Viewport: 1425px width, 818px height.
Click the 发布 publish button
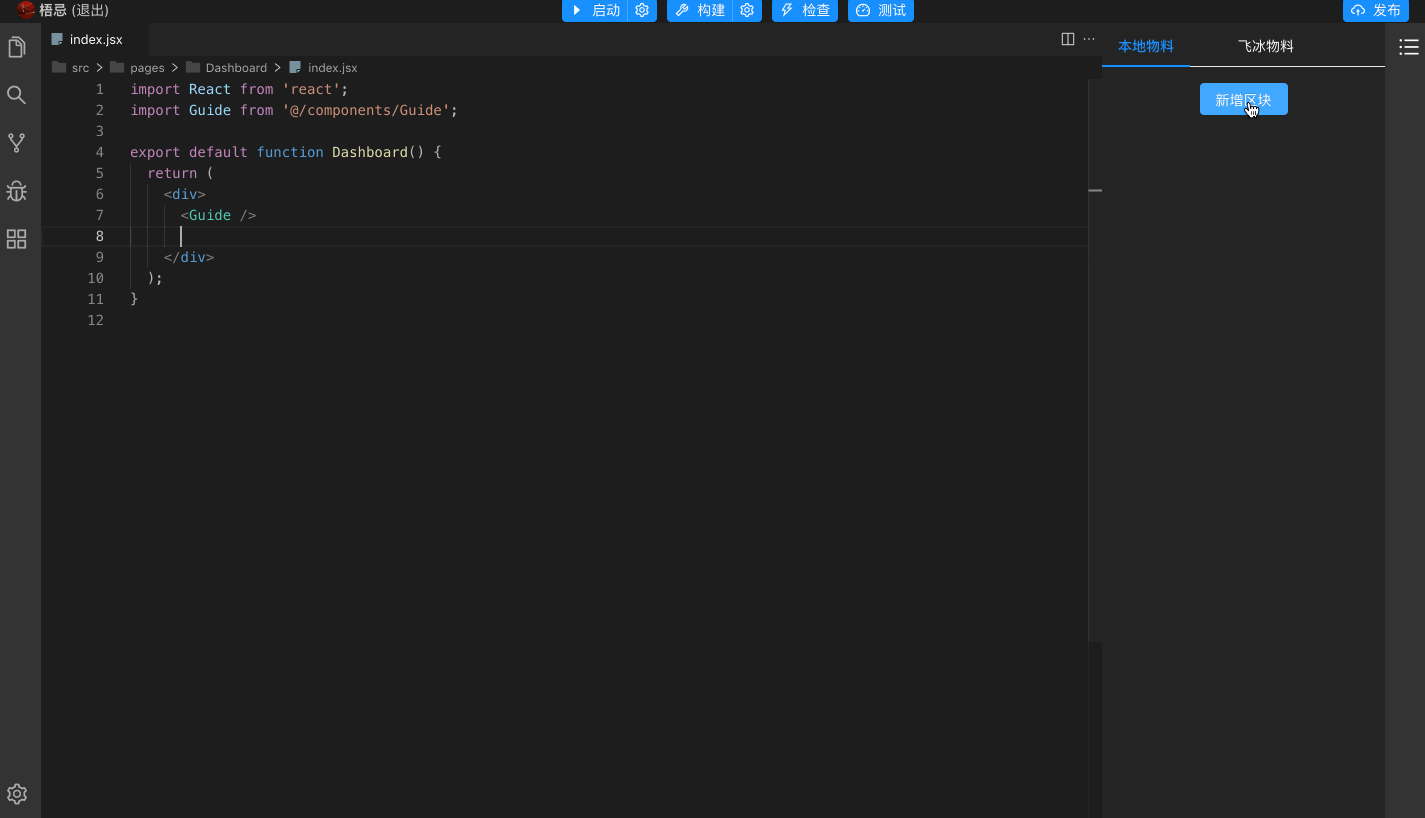coord(1376,10)
